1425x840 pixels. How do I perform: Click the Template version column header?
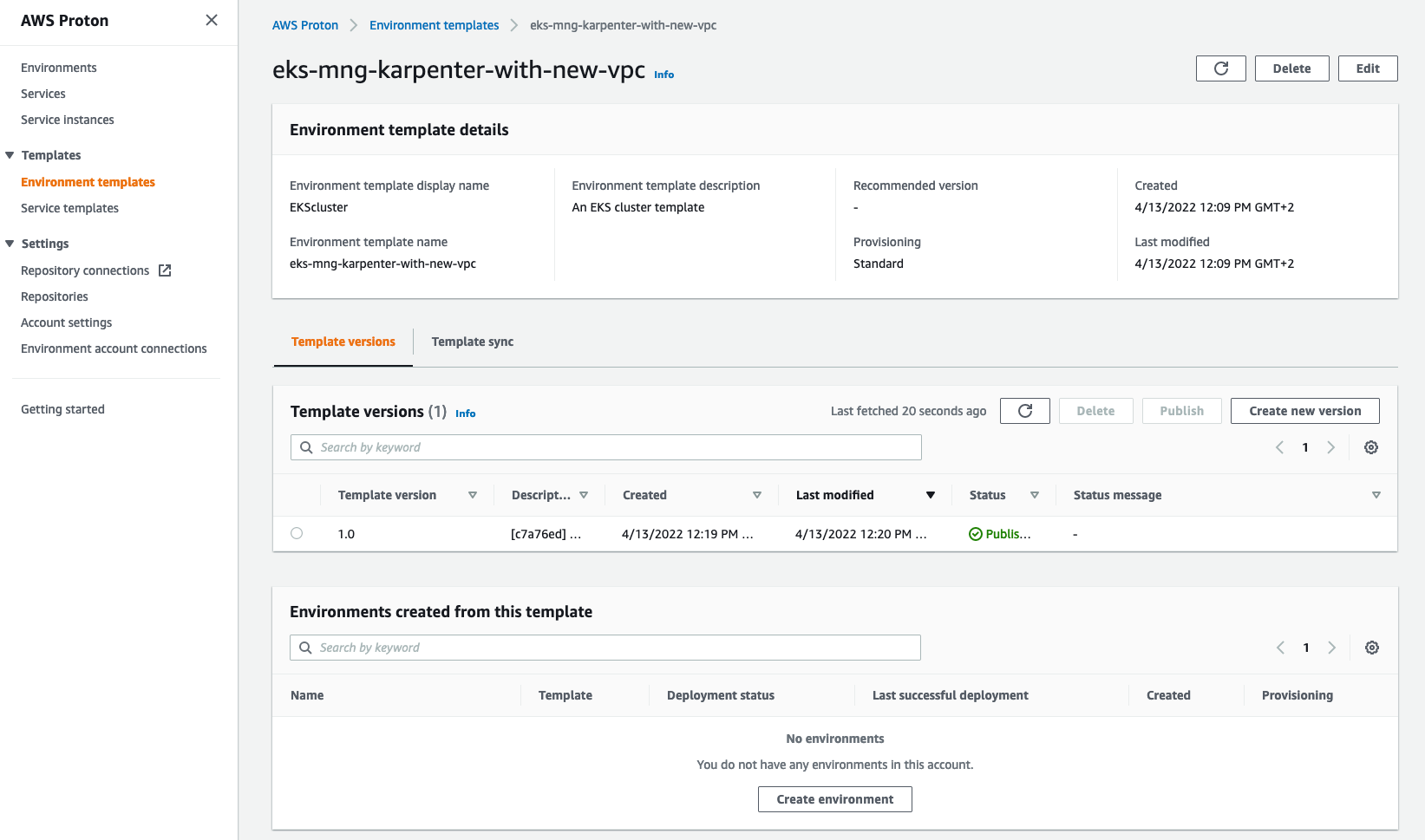click(x=387, y=495)
